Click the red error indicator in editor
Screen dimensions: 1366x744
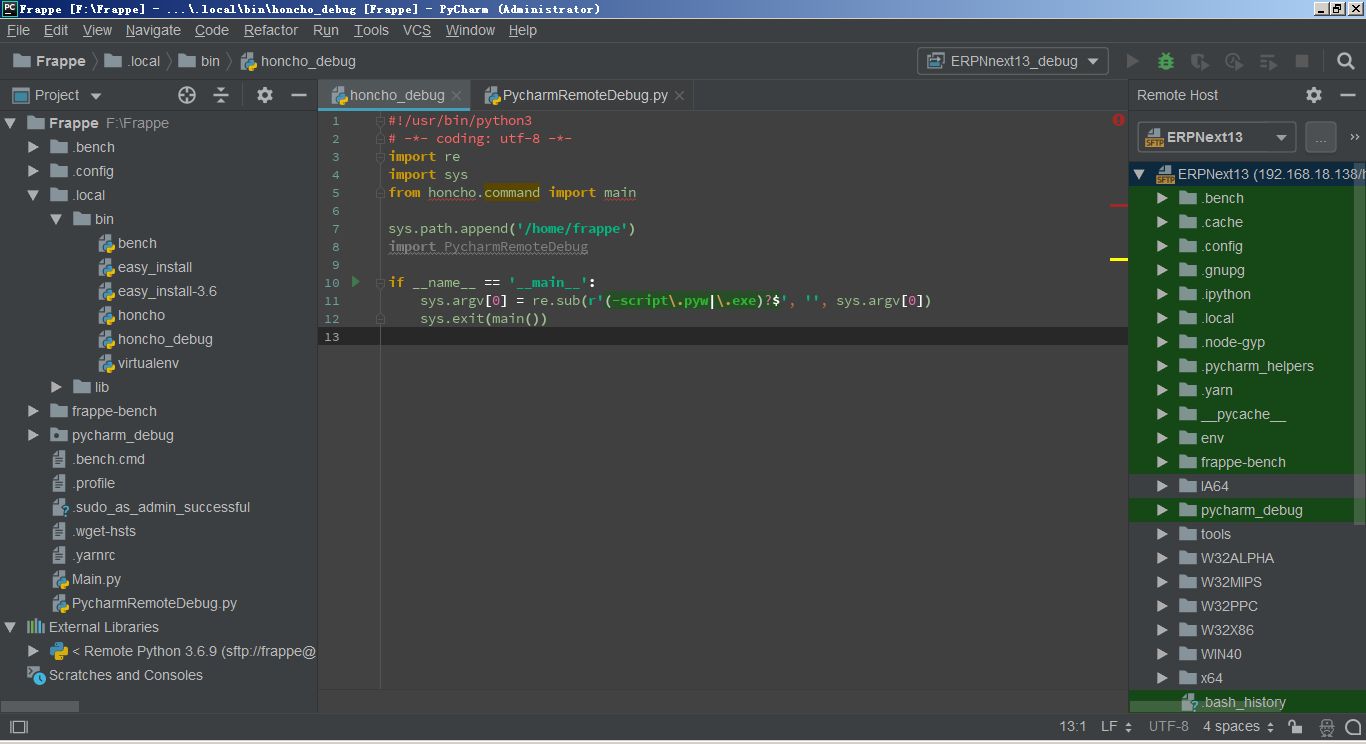tap(1118, 120)
